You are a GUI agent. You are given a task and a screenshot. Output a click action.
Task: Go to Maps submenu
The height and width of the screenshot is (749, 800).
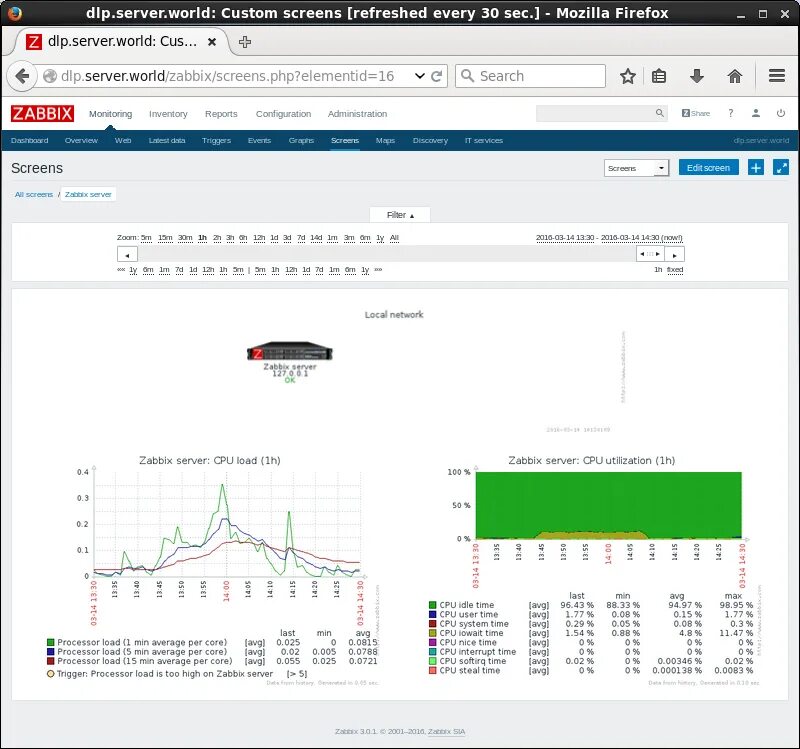(x=385, y=140)
